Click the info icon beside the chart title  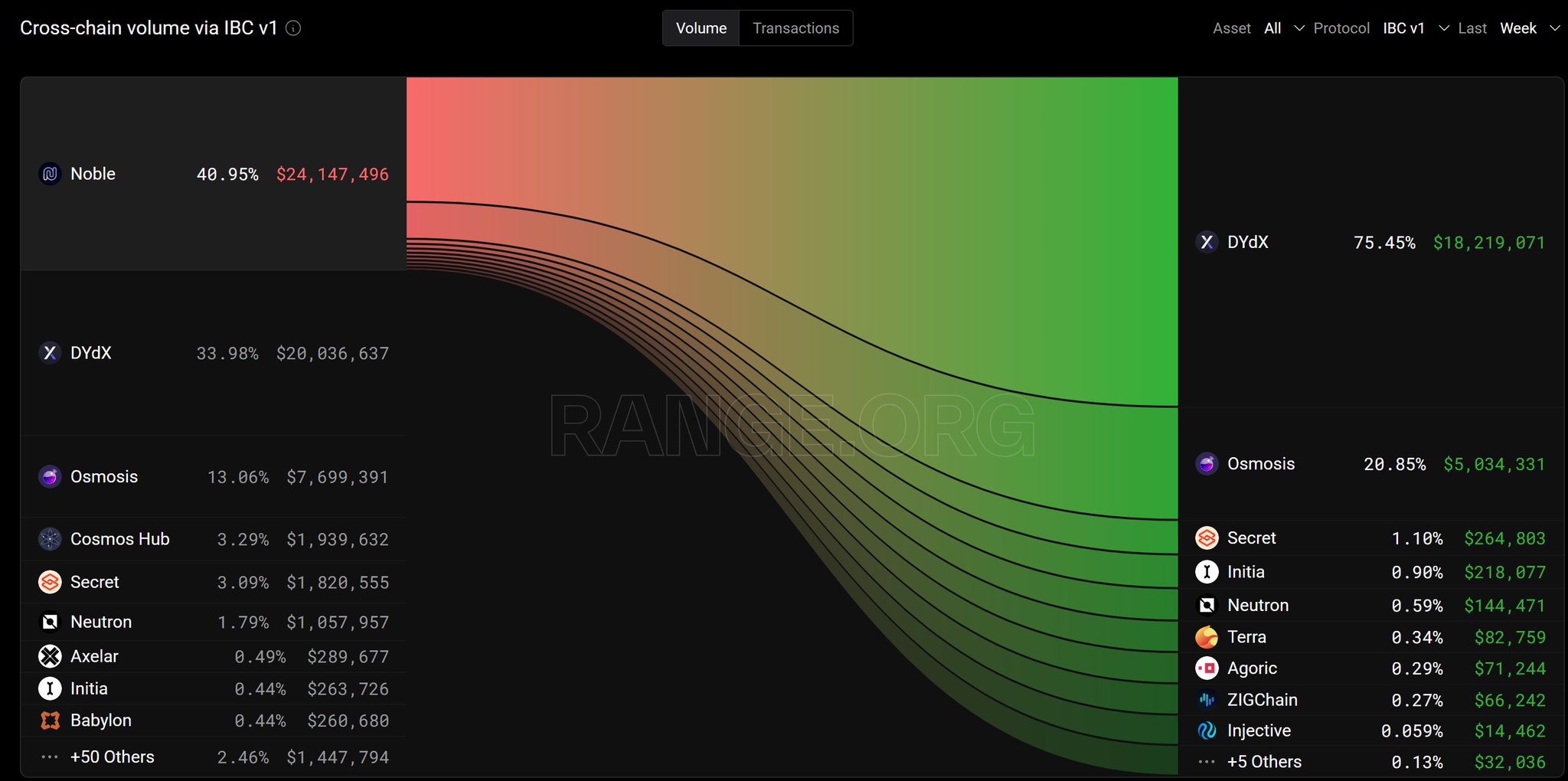[x=293, y=28]
